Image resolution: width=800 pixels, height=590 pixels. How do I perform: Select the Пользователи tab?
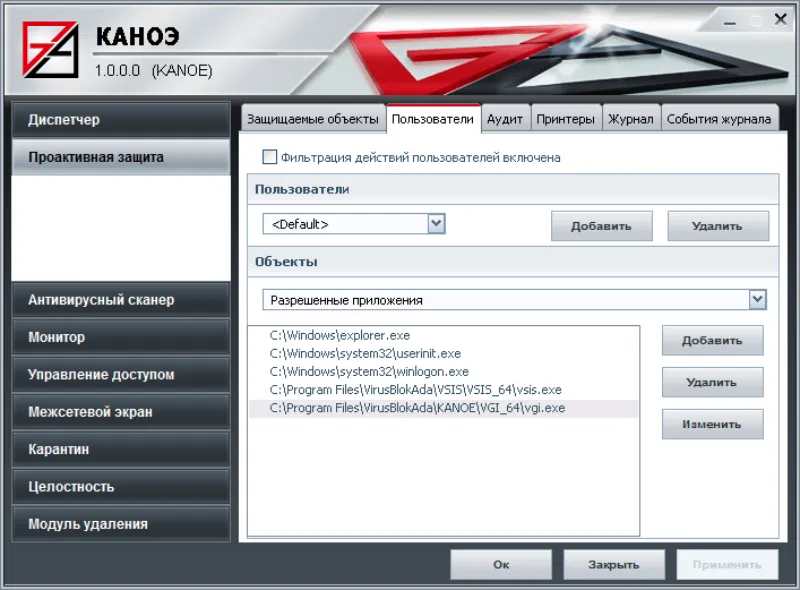pos(433,119)
